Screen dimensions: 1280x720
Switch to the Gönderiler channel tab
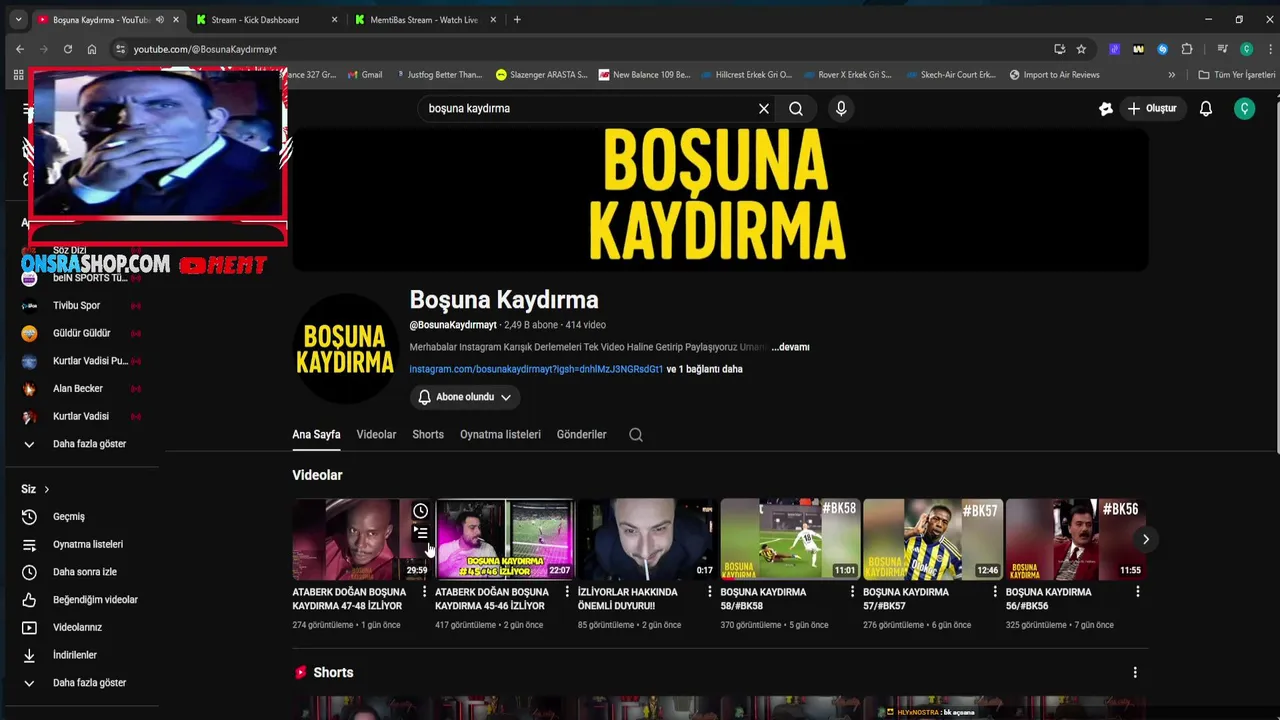582,435
